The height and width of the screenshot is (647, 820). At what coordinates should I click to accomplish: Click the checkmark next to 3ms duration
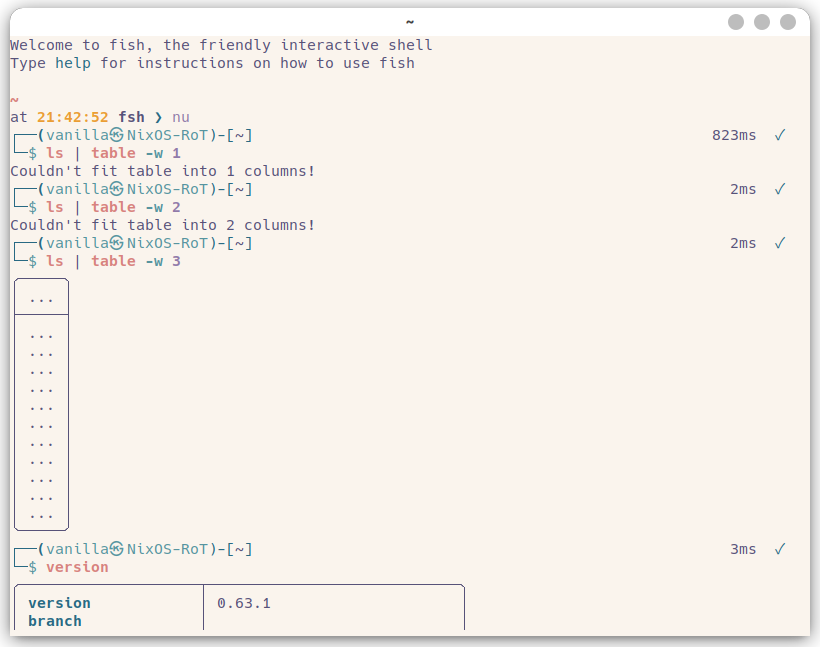pos(780,548)
